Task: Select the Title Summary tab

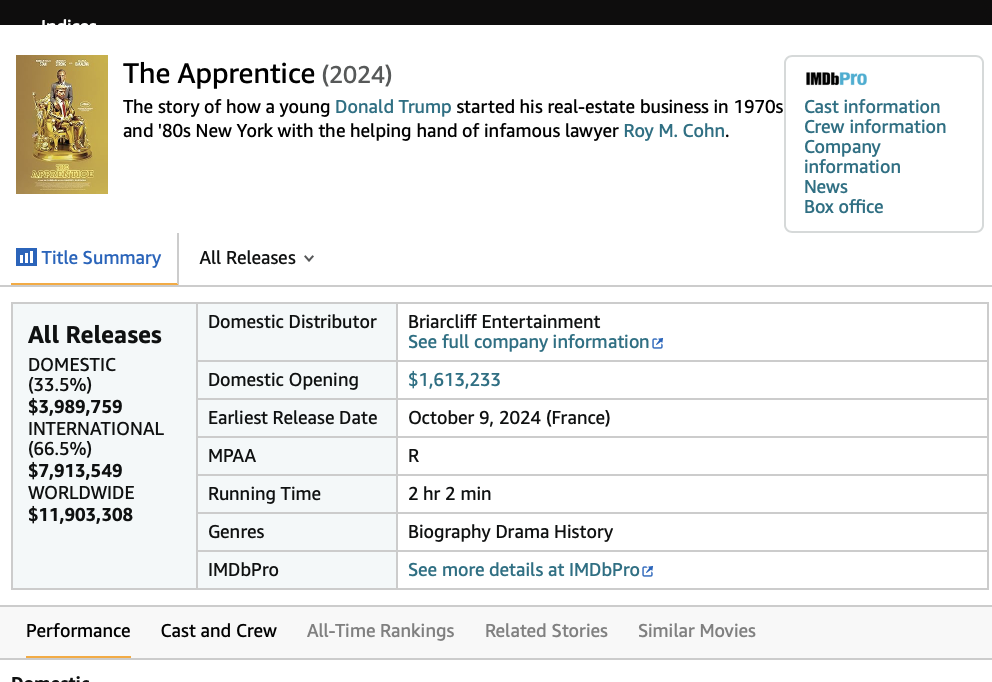Action: 100,258
